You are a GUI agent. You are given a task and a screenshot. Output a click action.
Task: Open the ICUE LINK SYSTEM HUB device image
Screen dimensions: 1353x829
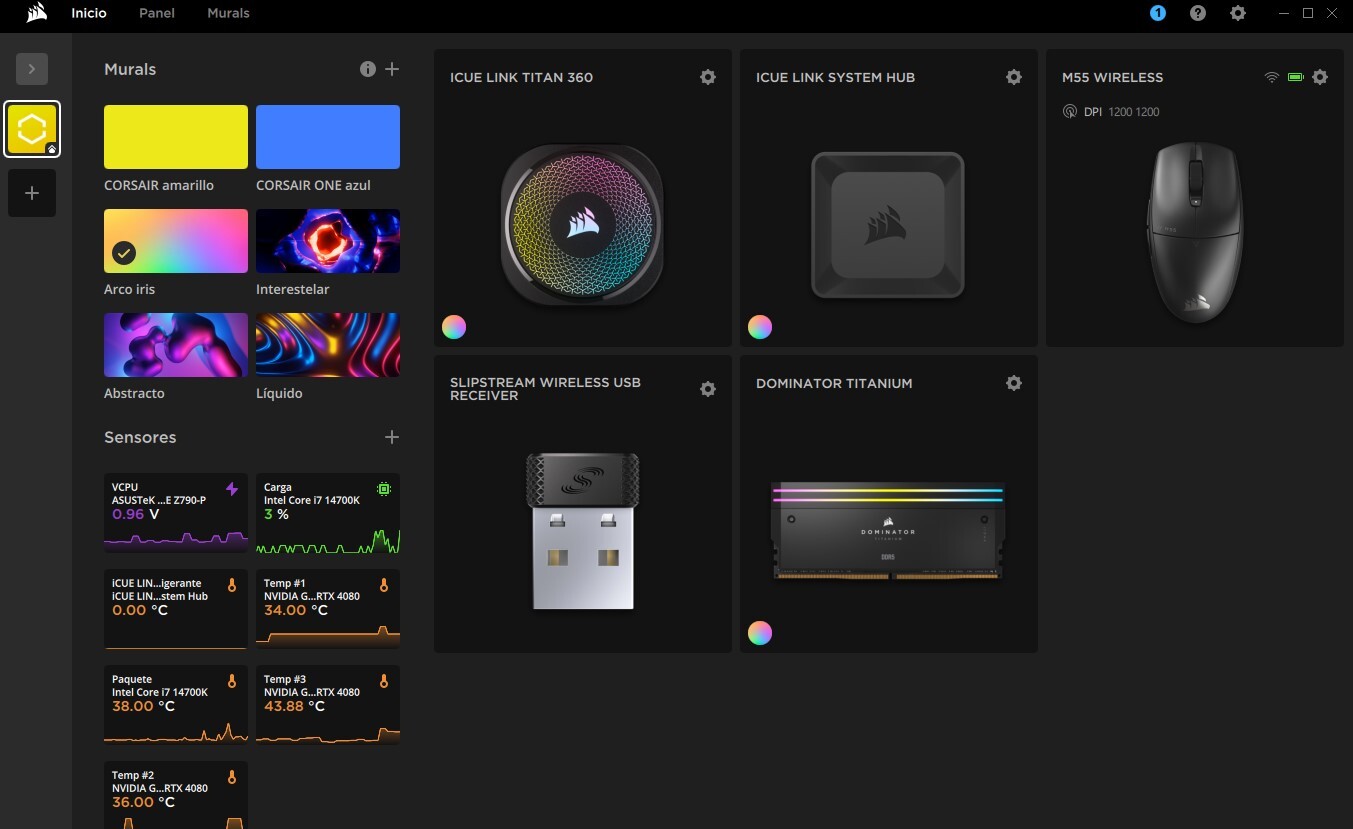[x=888, y=225]
